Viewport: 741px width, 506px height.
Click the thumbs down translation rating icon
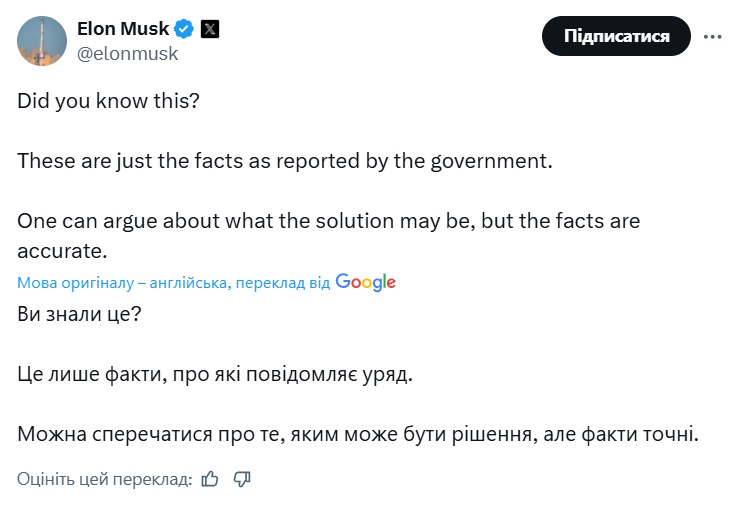[241, 480]
